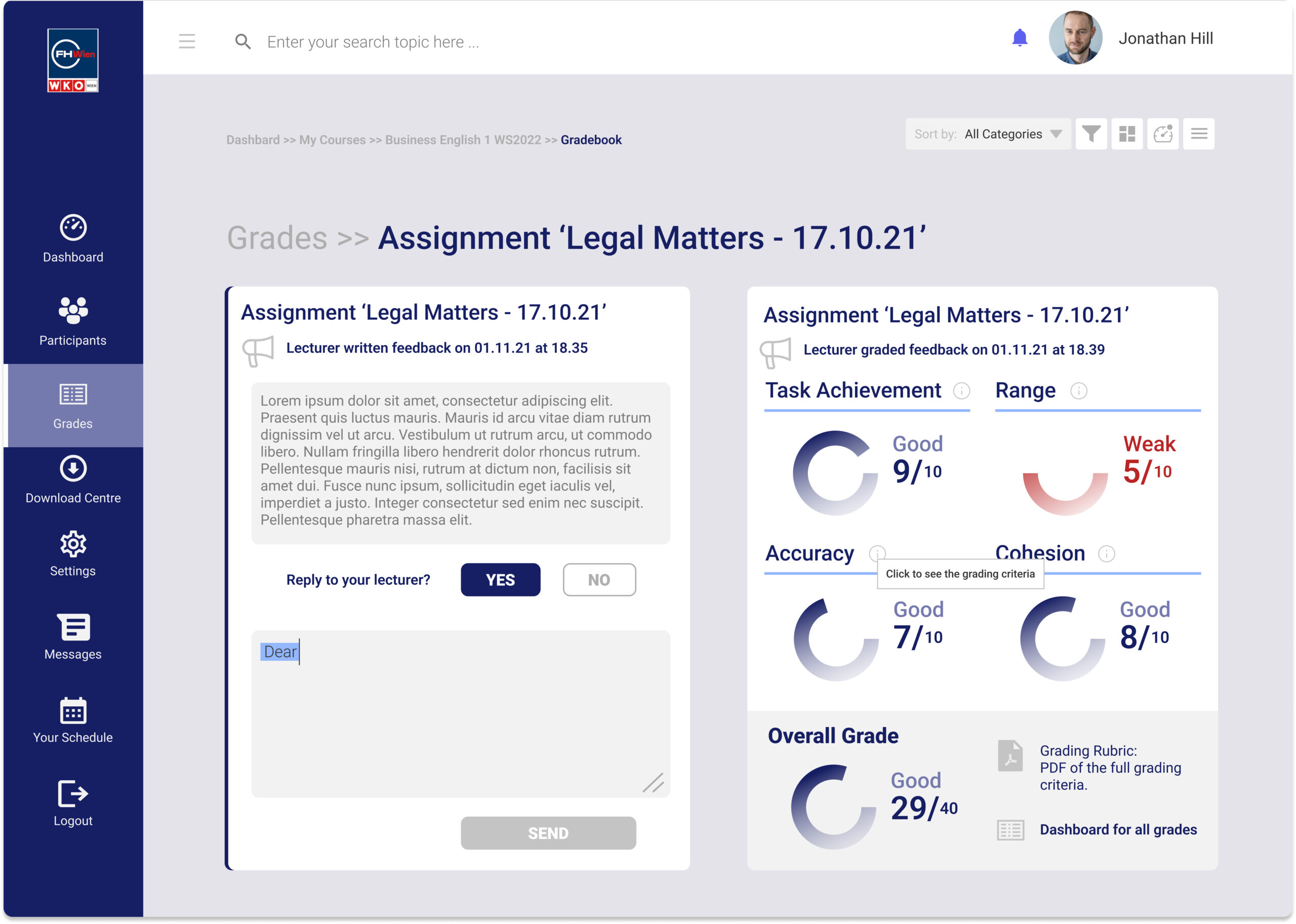Screen dimensions: 1296x924
Task: Select YES to reply to your lecturer
Action: click(x=500, y=580)
